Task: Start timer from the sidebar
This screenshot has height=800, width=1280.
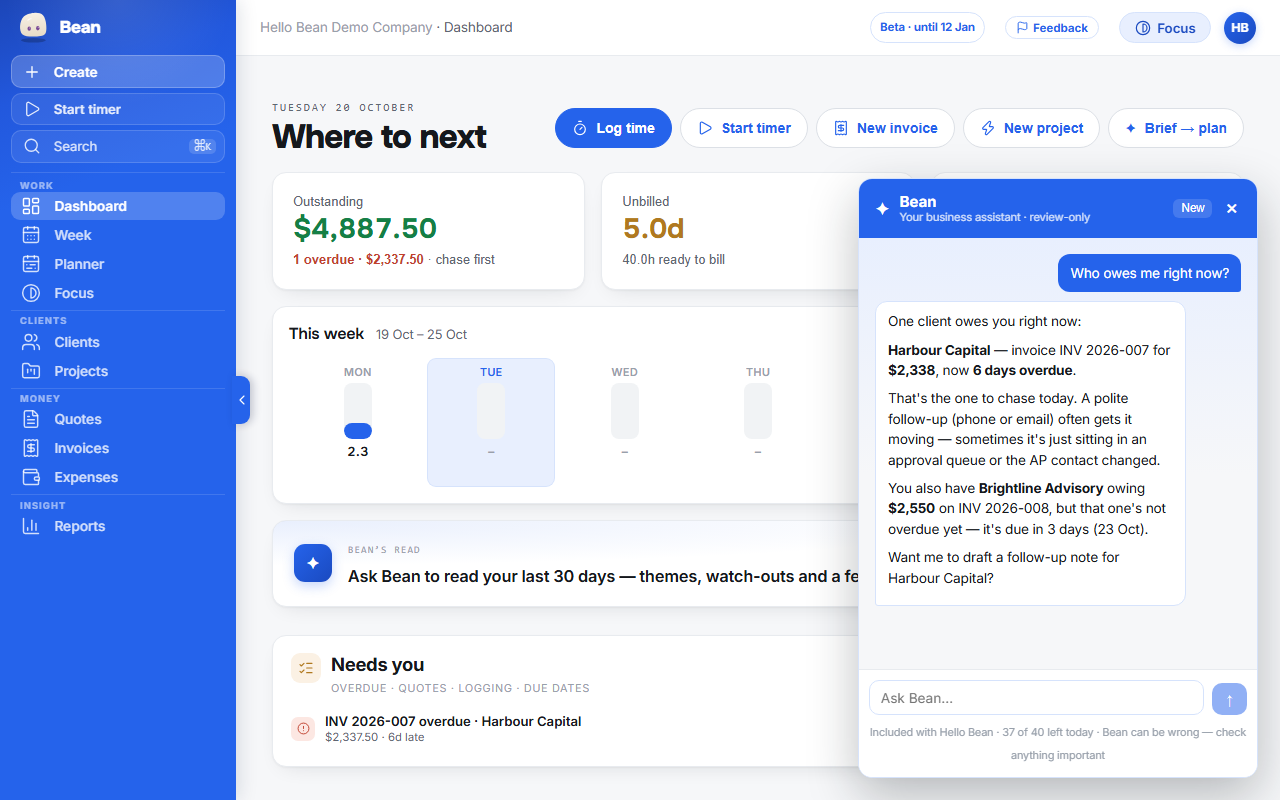Action: [118, 109]
